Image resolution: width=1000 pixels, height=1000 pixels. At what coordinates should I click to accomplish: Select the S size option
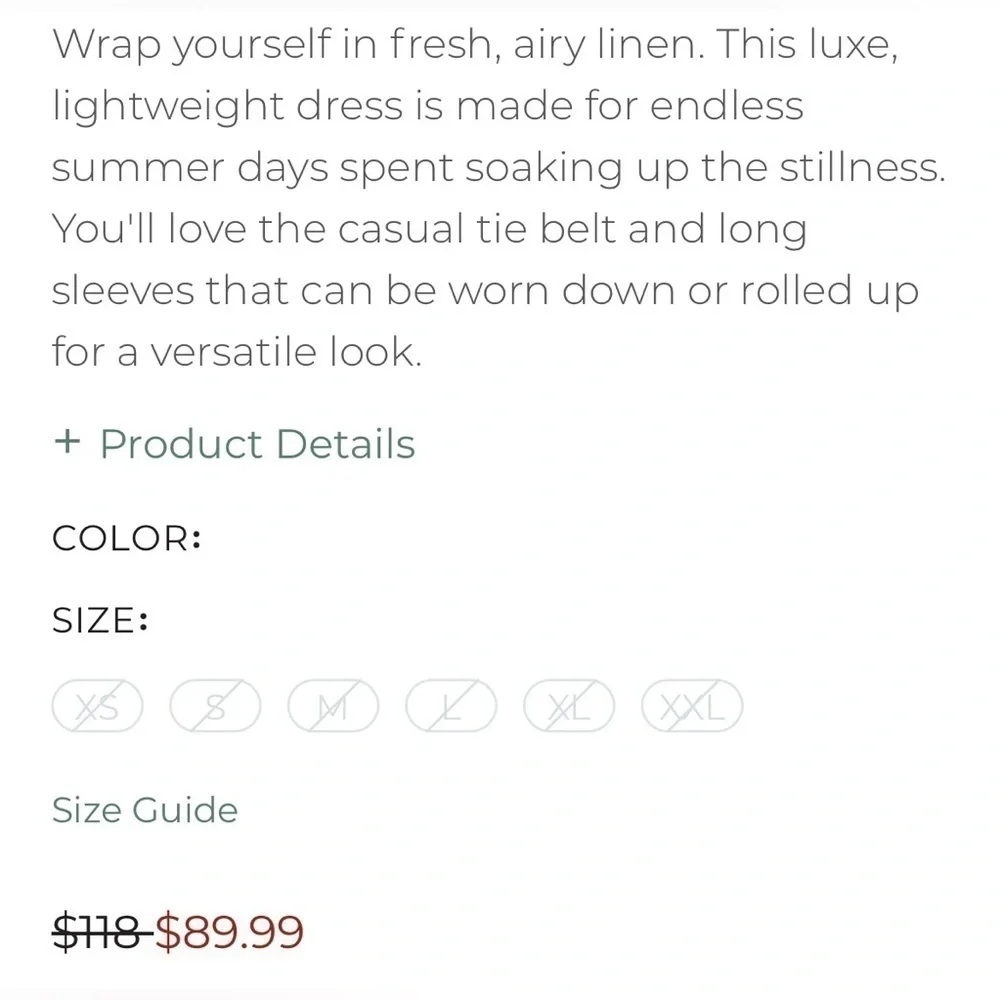[x=215, y=705]
